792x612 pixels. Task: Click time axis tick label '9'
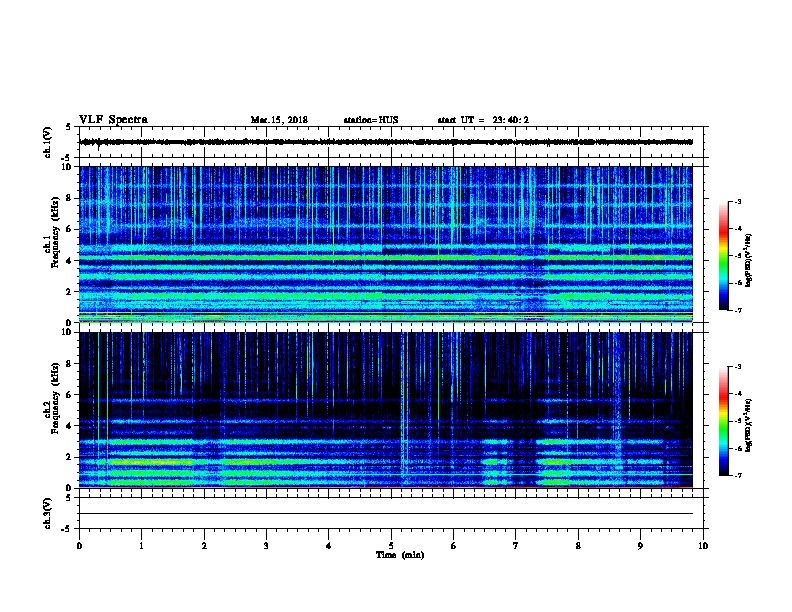pos(640,546)
